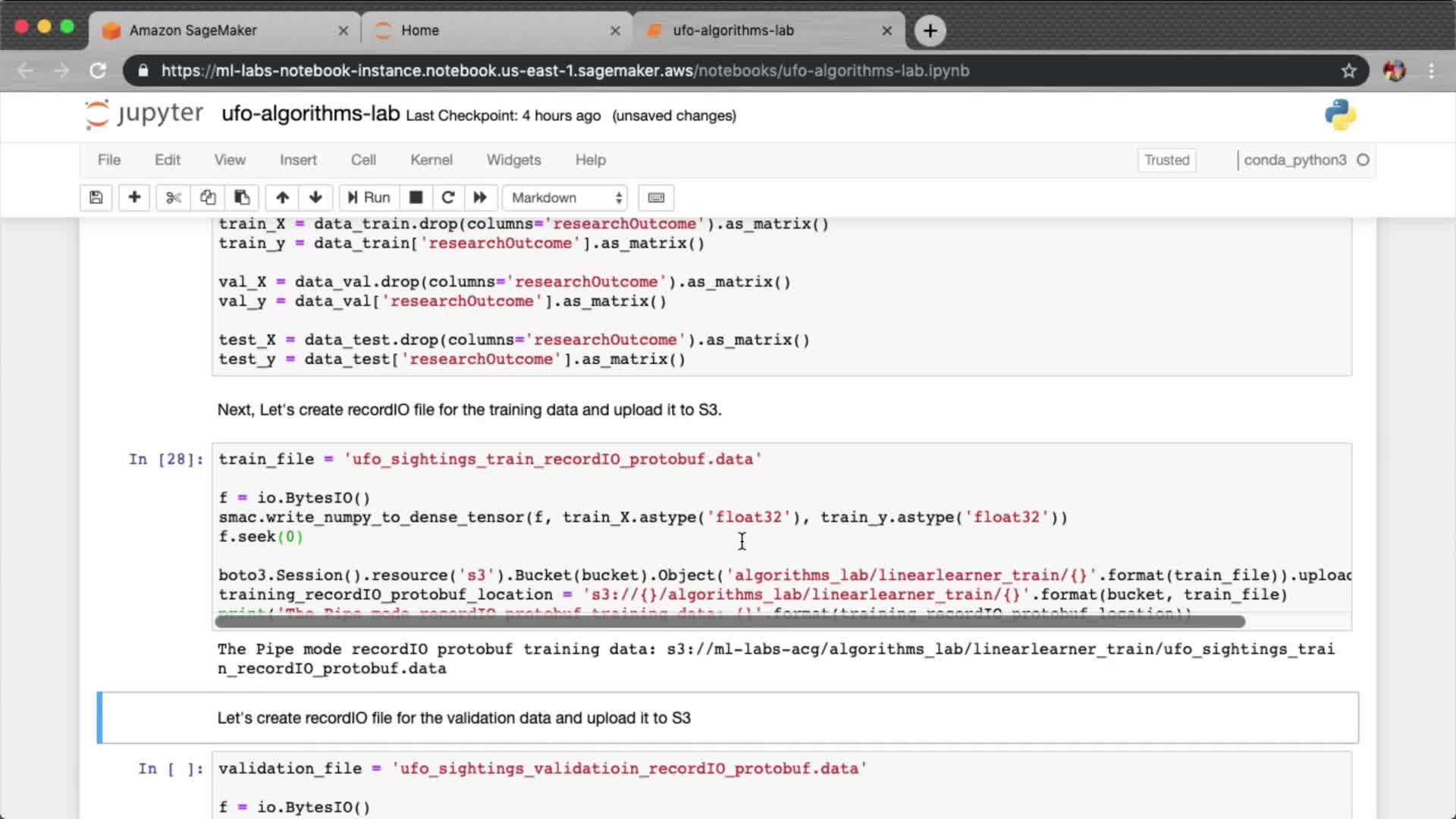This screenshot has width=1456, height=819.
Task: Click the Trusted notebook button
Action: pyautogui.click(x=1166, y=160)
